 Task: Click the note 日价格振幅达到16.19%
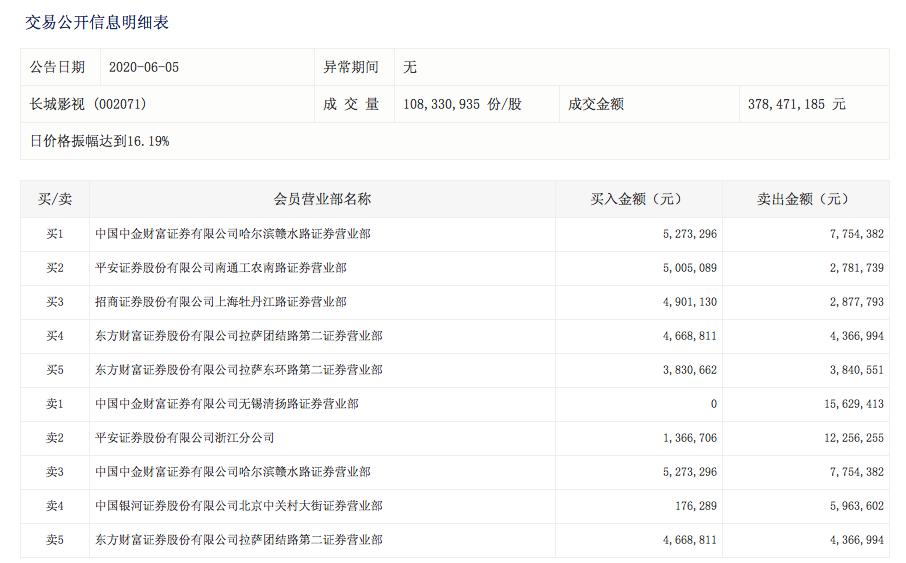[x=99, y=141]
